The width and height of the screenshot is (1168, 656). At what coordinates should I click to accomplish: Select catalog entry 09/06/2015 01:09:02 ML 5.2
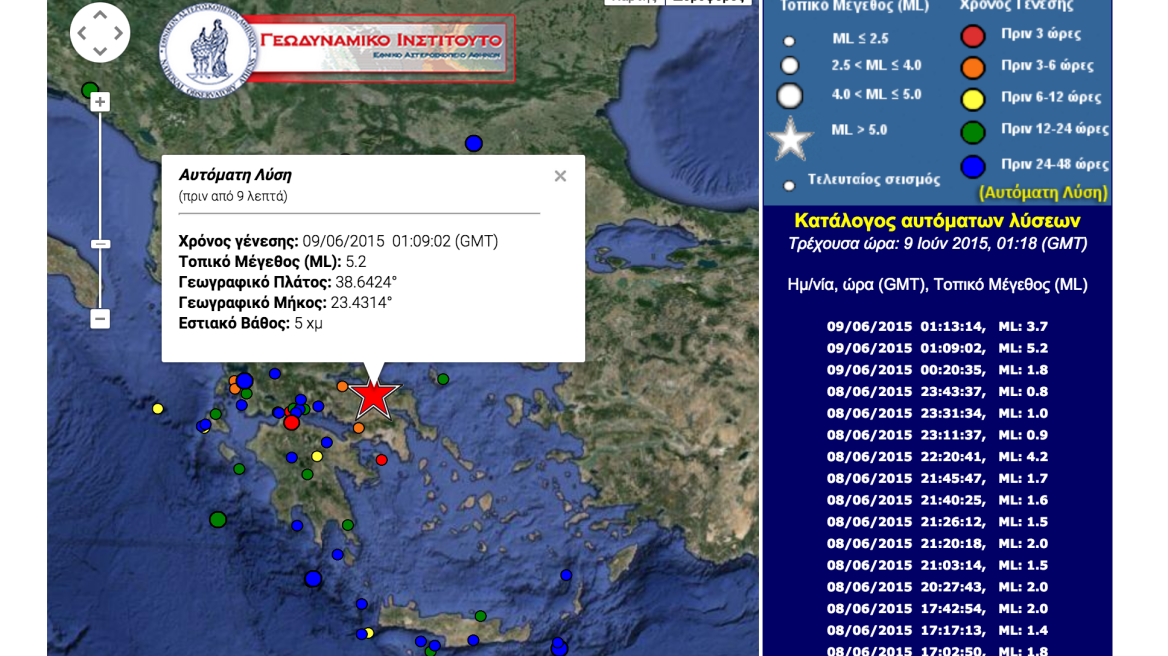936,347
